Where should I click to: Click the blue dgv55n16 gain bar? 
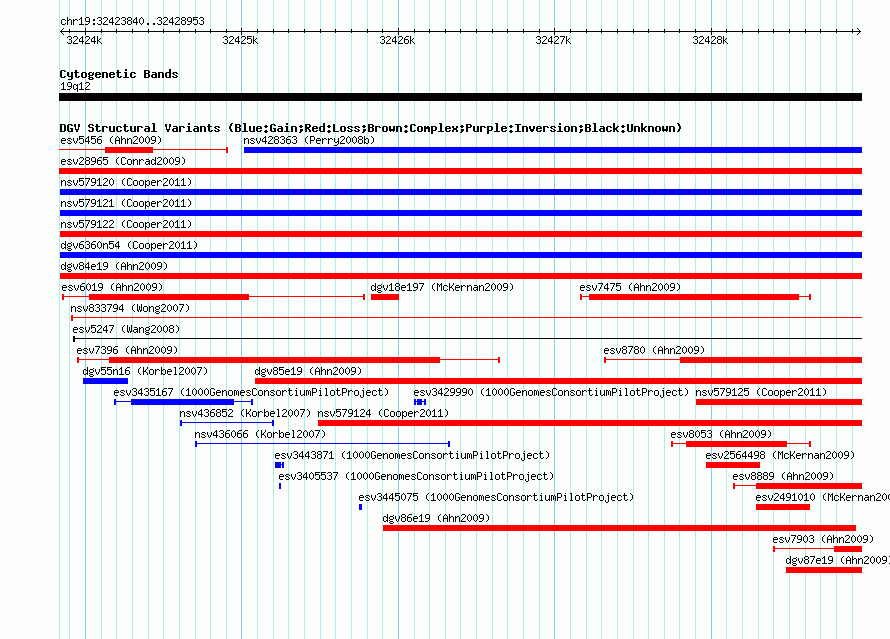click(x=106, y=381)
